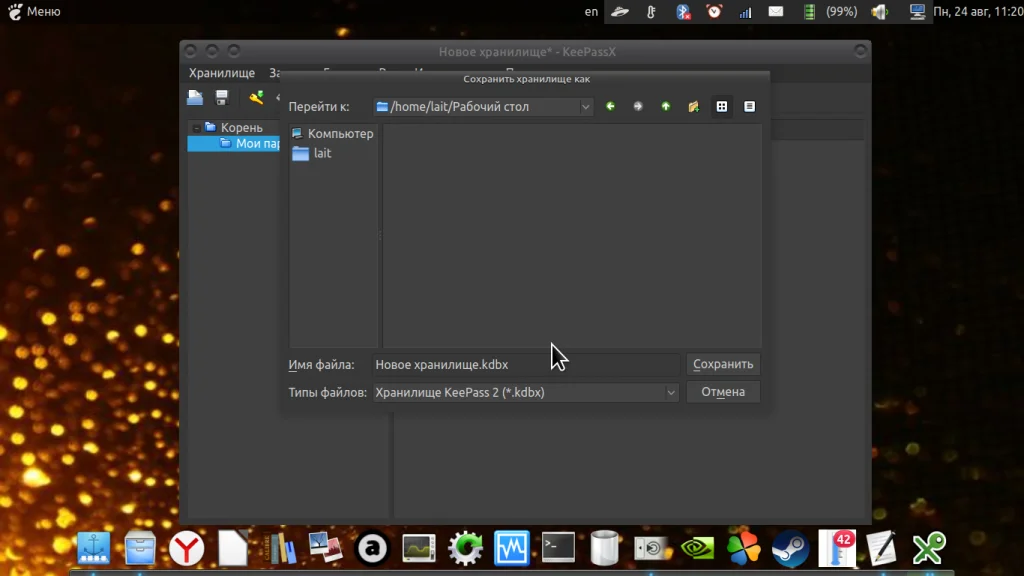
Task: Launch Yandex browser from the dock
Action: [x=186, y=547]
